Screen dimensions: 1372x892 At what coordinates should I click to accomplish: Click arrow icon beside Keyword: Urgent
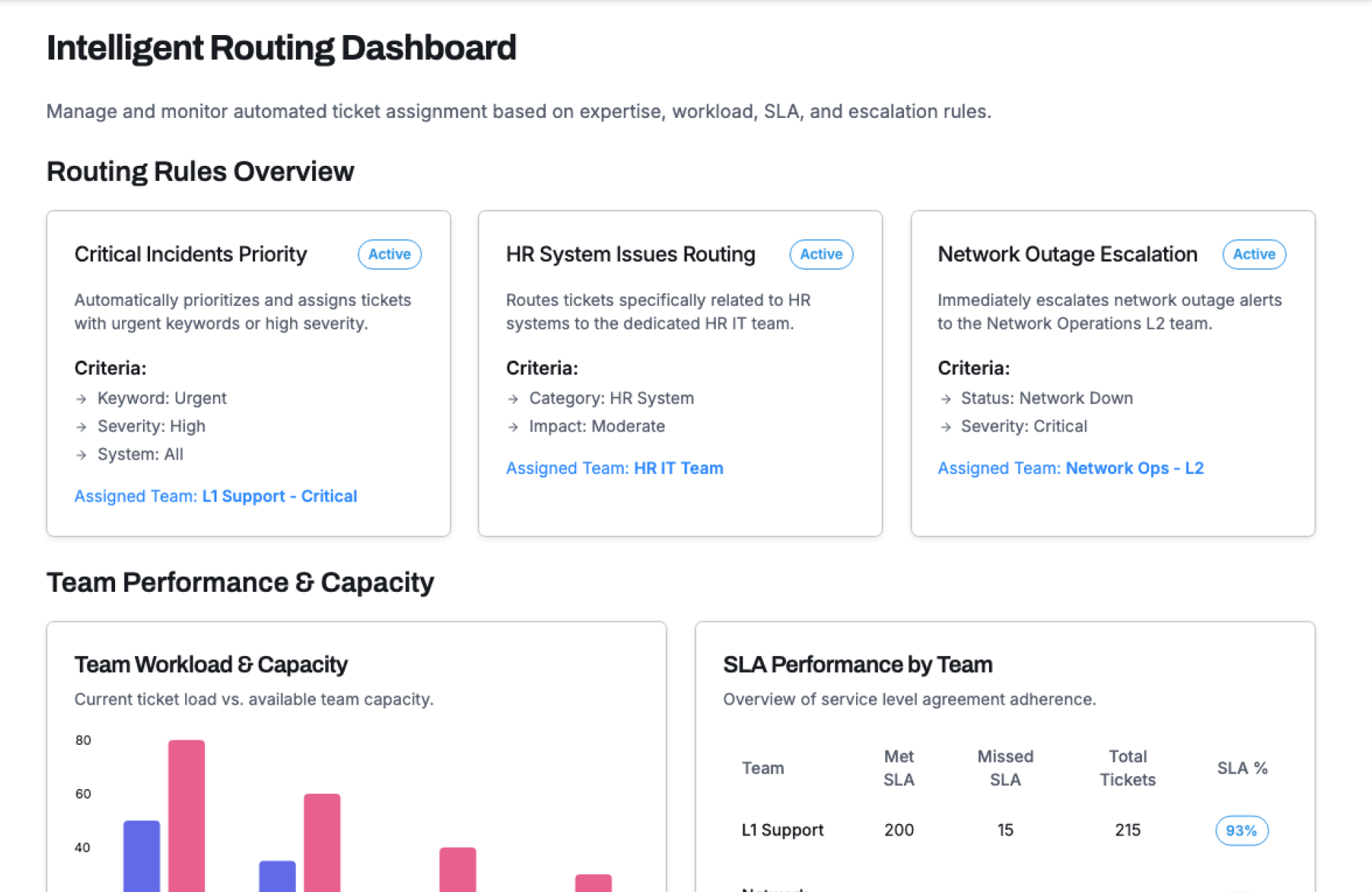[x=81, y=399]
